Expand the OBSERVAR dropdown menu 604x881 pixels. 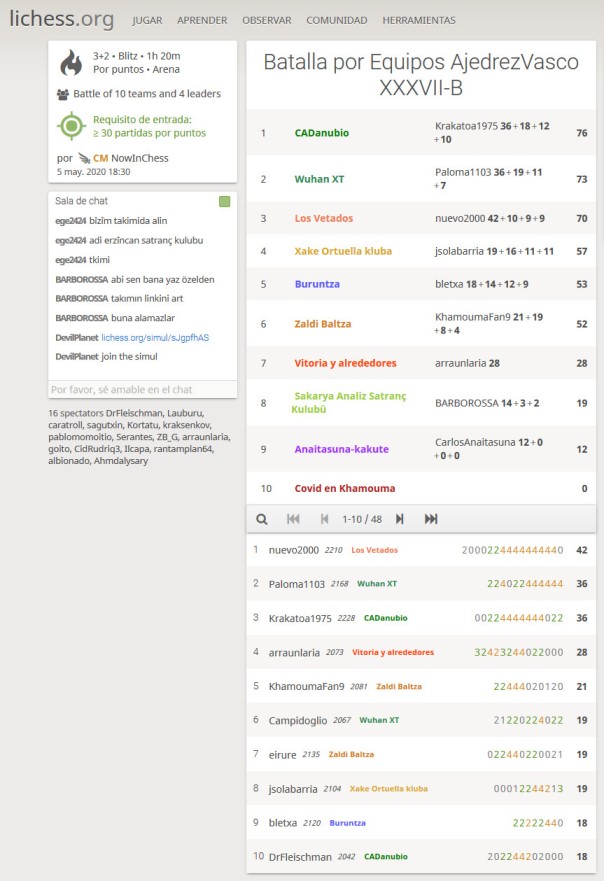click(x=266, y=20)
